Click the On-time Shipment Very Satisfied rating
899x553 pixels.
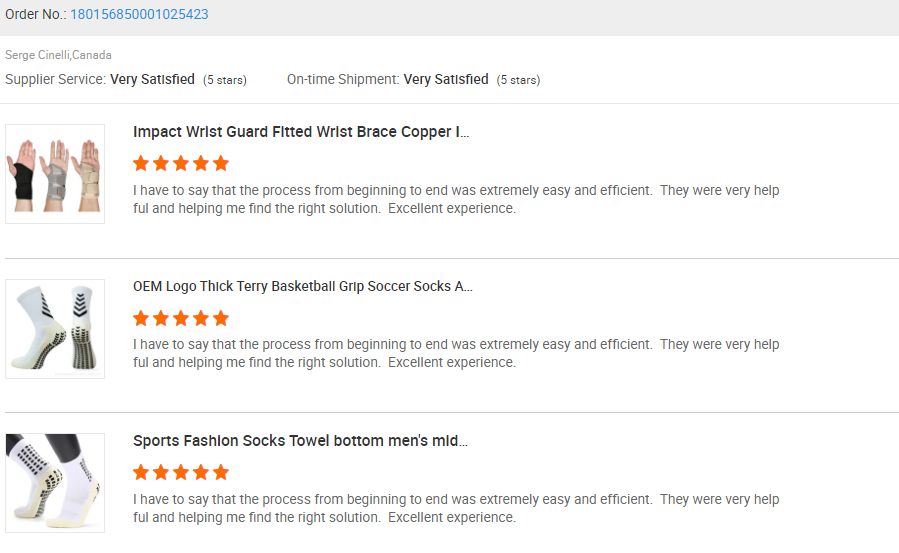(446, 79)
